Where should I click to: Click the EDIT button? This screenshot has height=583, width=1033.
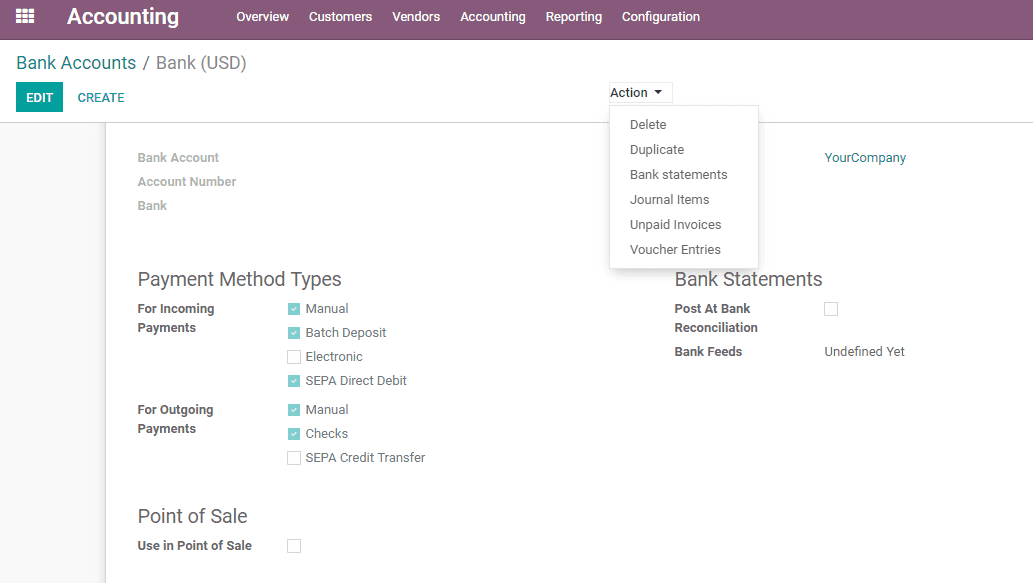tap(40, 97)
